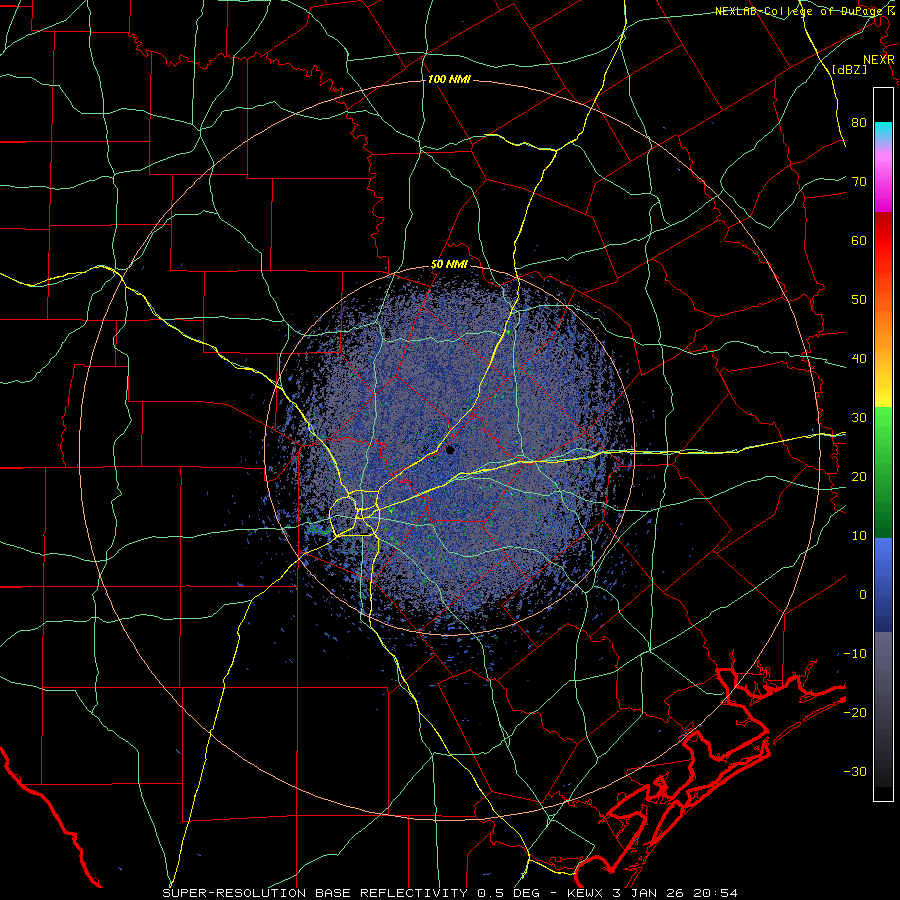Click the 20 value on the color scale
The image size is (900, 900).
859,476
